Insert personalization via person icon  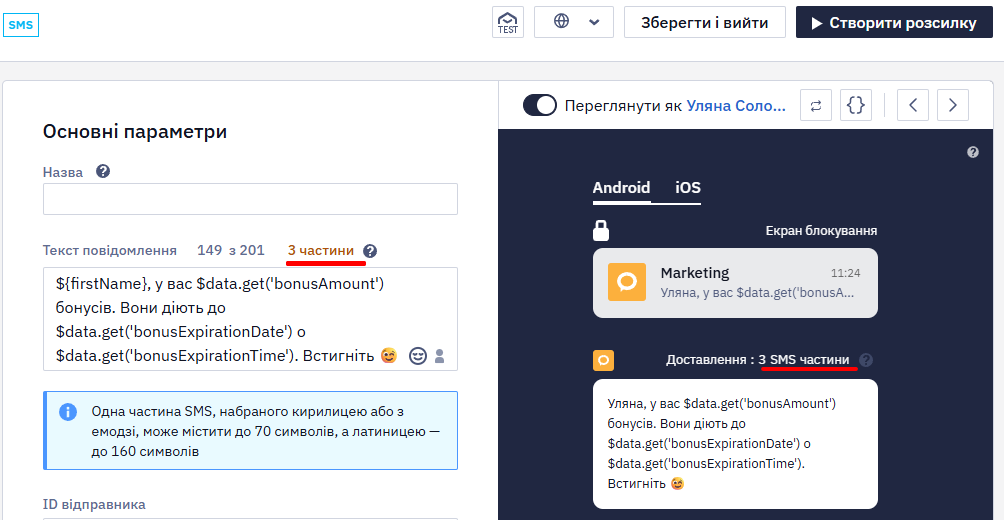[x=439, y=355]
